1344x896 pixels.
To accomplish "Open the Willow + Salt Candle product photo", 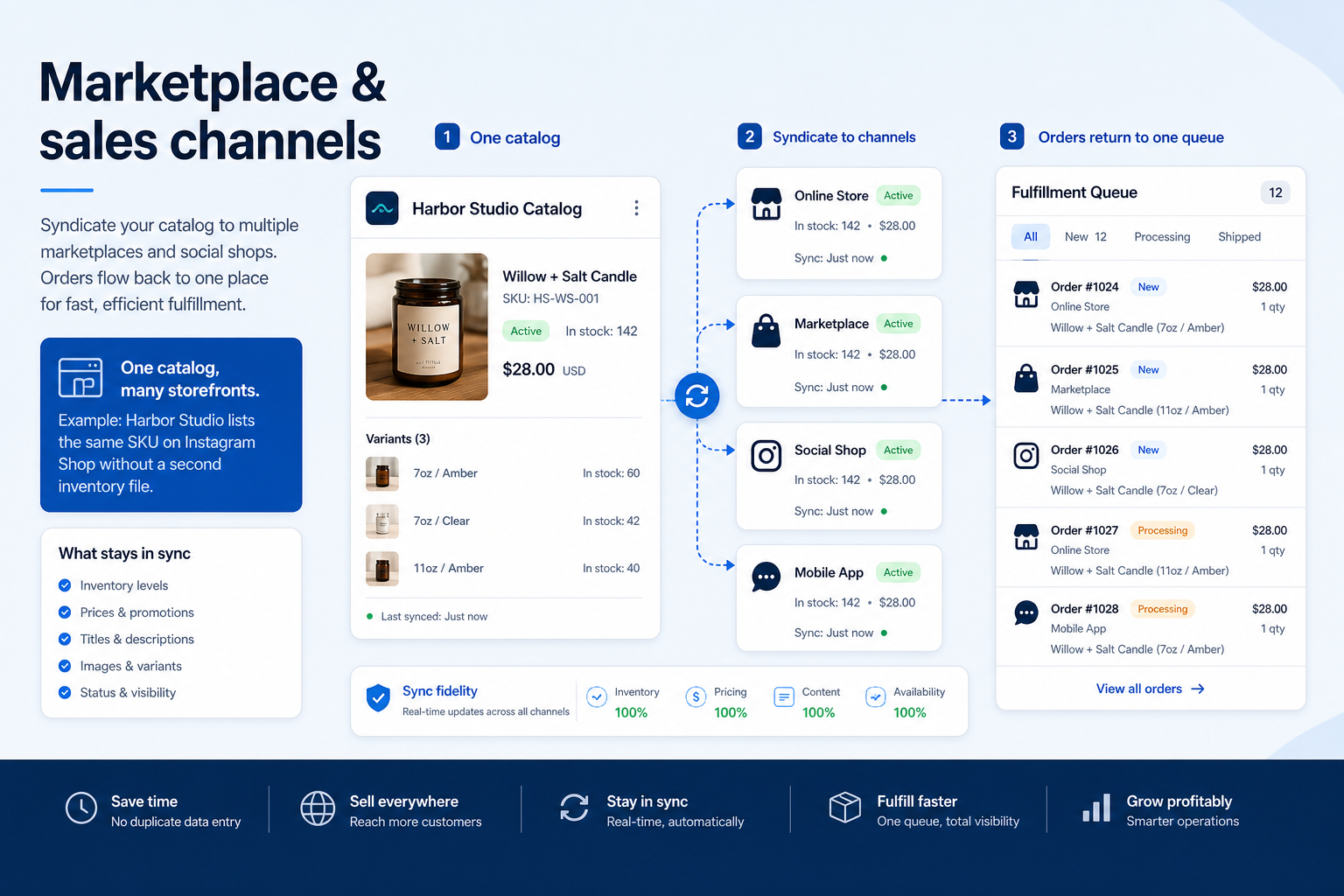I will pos(427,327).
